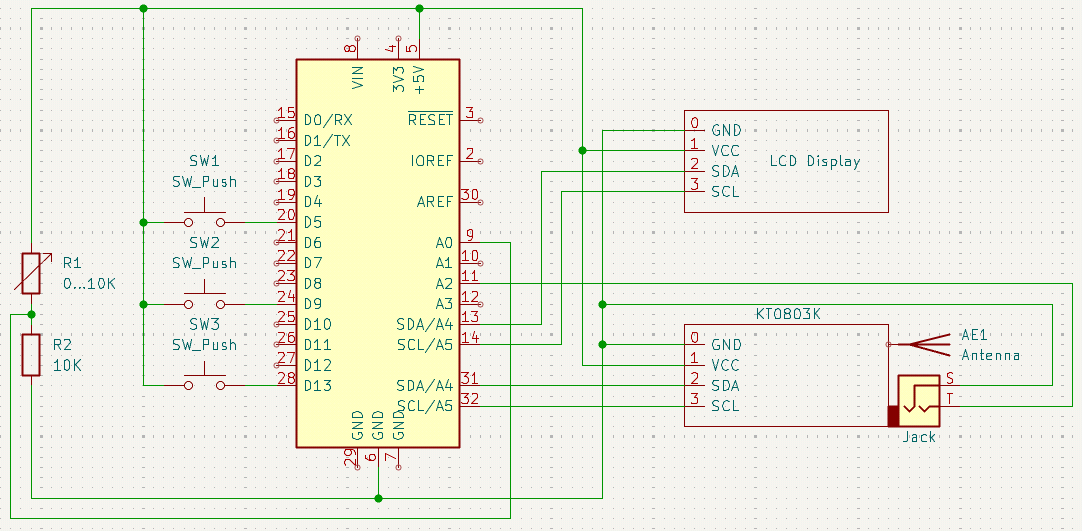Select the R1 variable resistor symbol

(31, 274)
